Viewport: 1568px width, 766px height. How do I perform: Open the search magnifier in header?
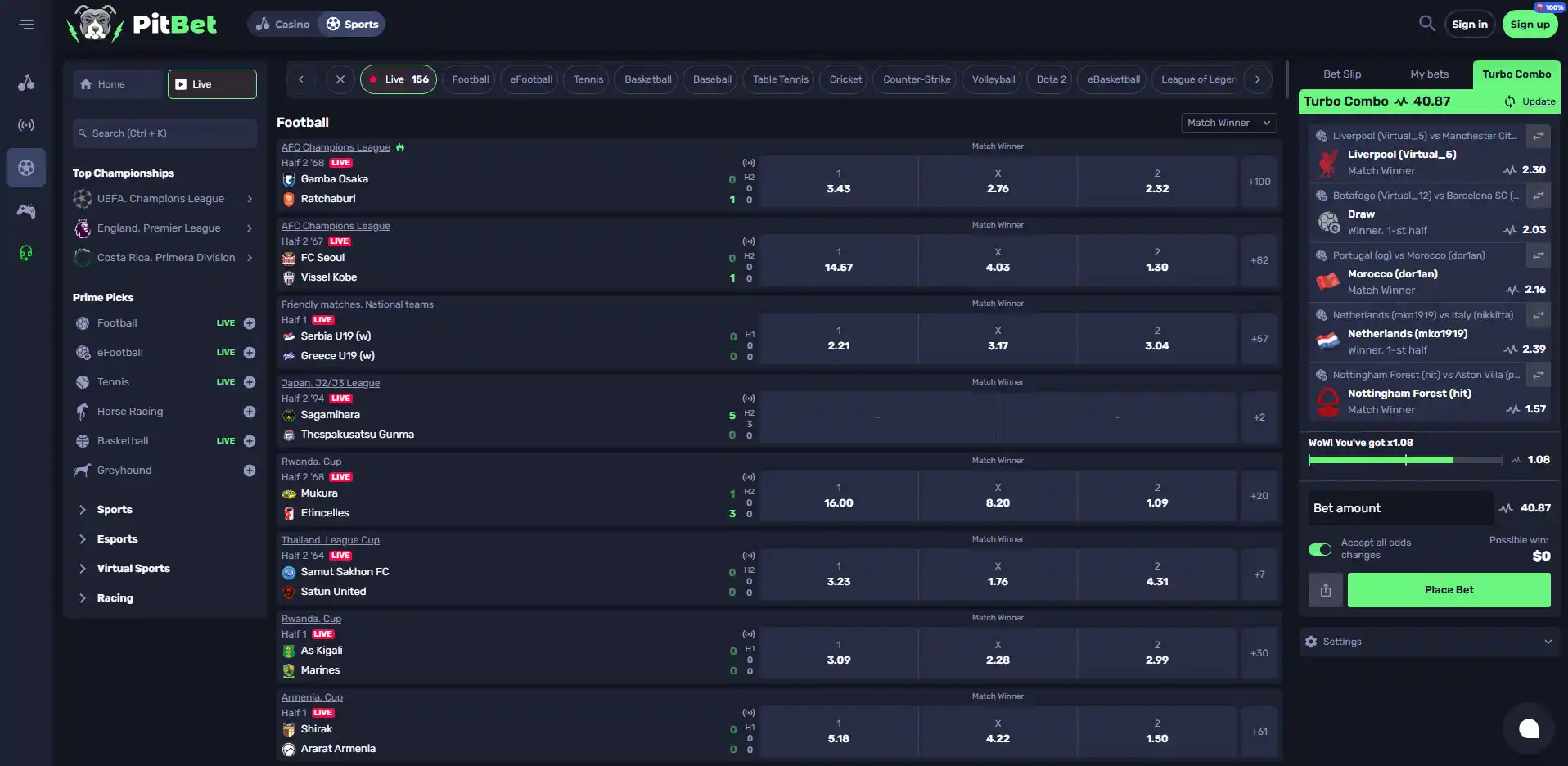tap(1426, 24)
